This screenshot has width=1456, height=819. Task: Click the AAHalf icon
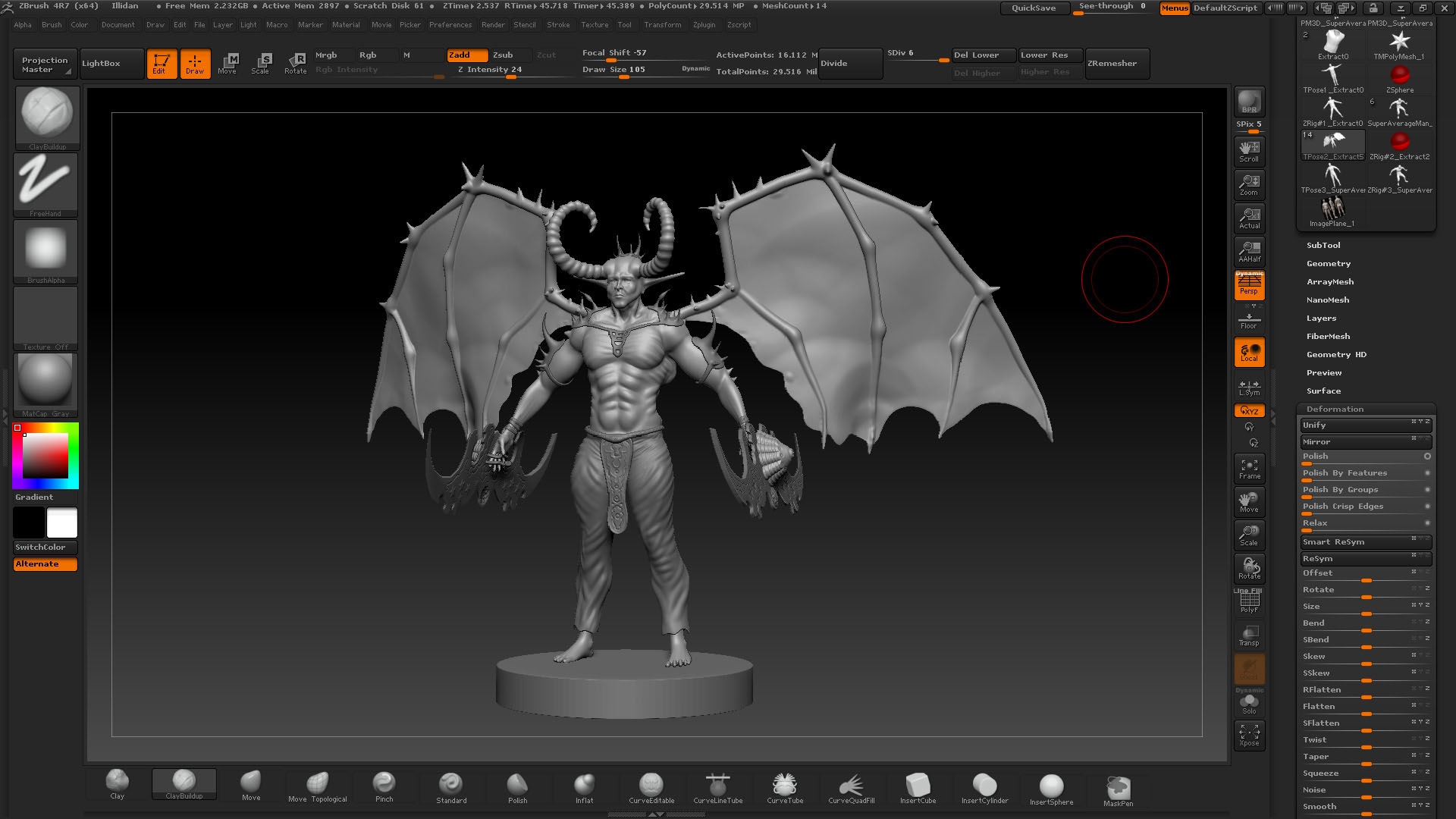[x=1249, y=251]
